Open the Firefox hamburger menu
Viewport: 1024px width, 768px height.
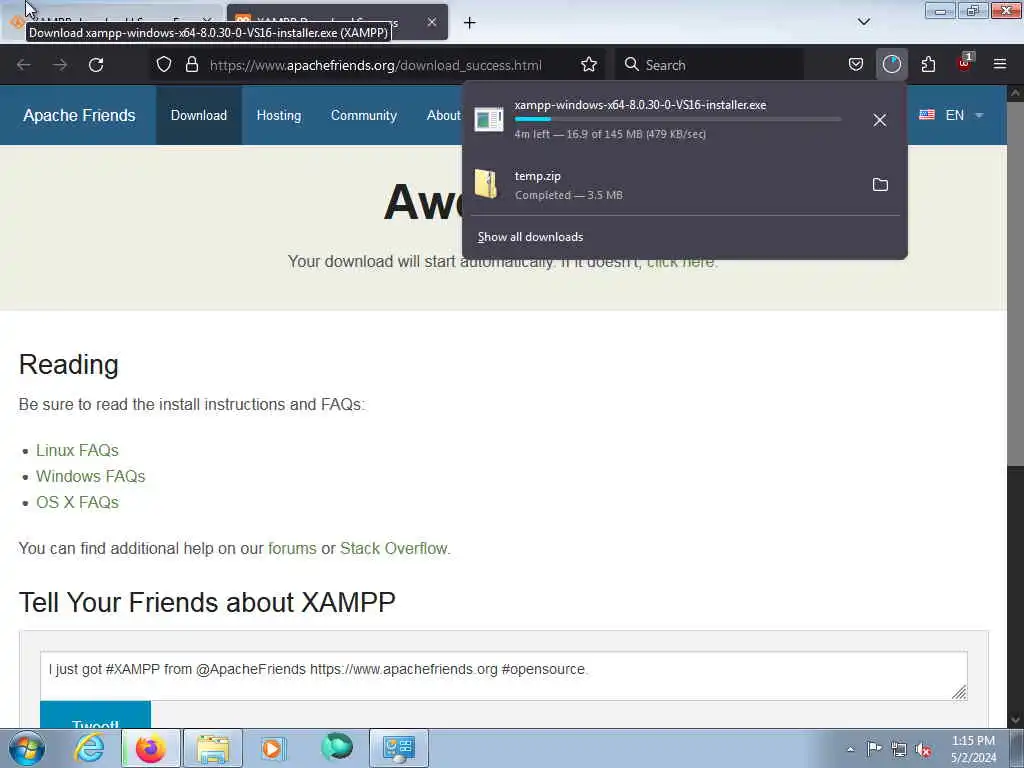tap(1000, 64)
